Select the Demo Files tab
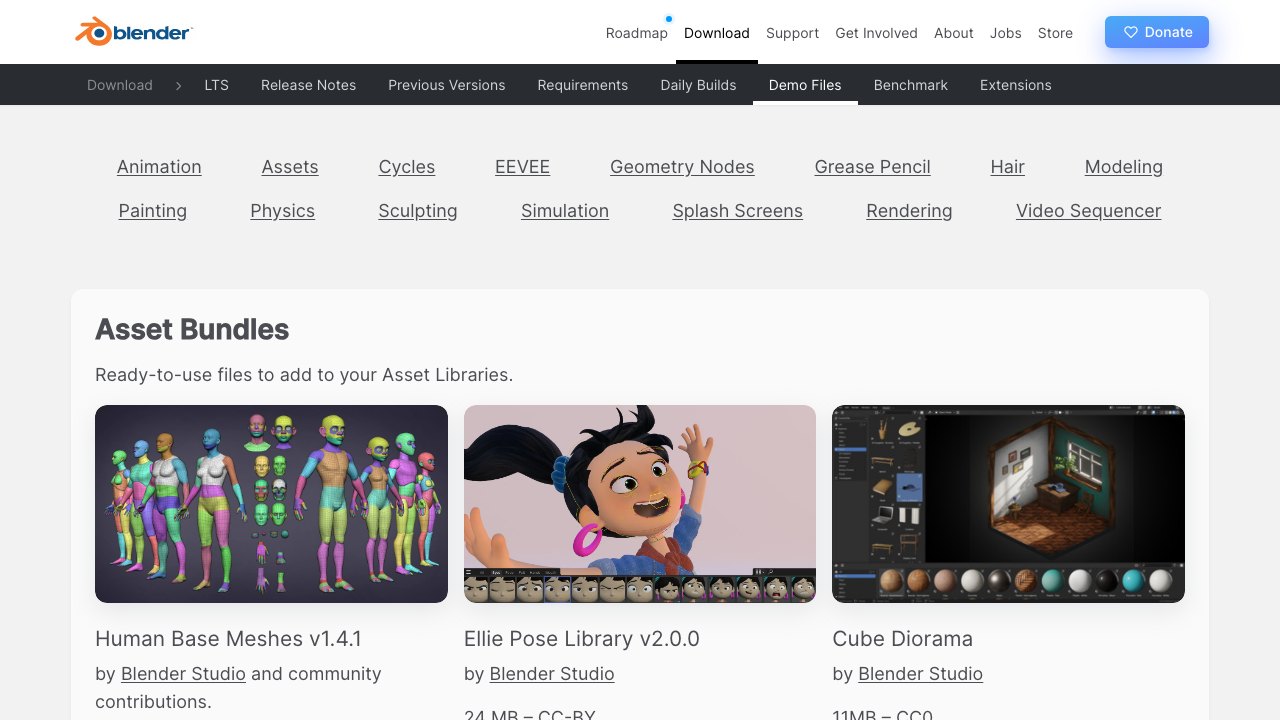The height and width of the screenshot is (720, 1280). point(805,85)
